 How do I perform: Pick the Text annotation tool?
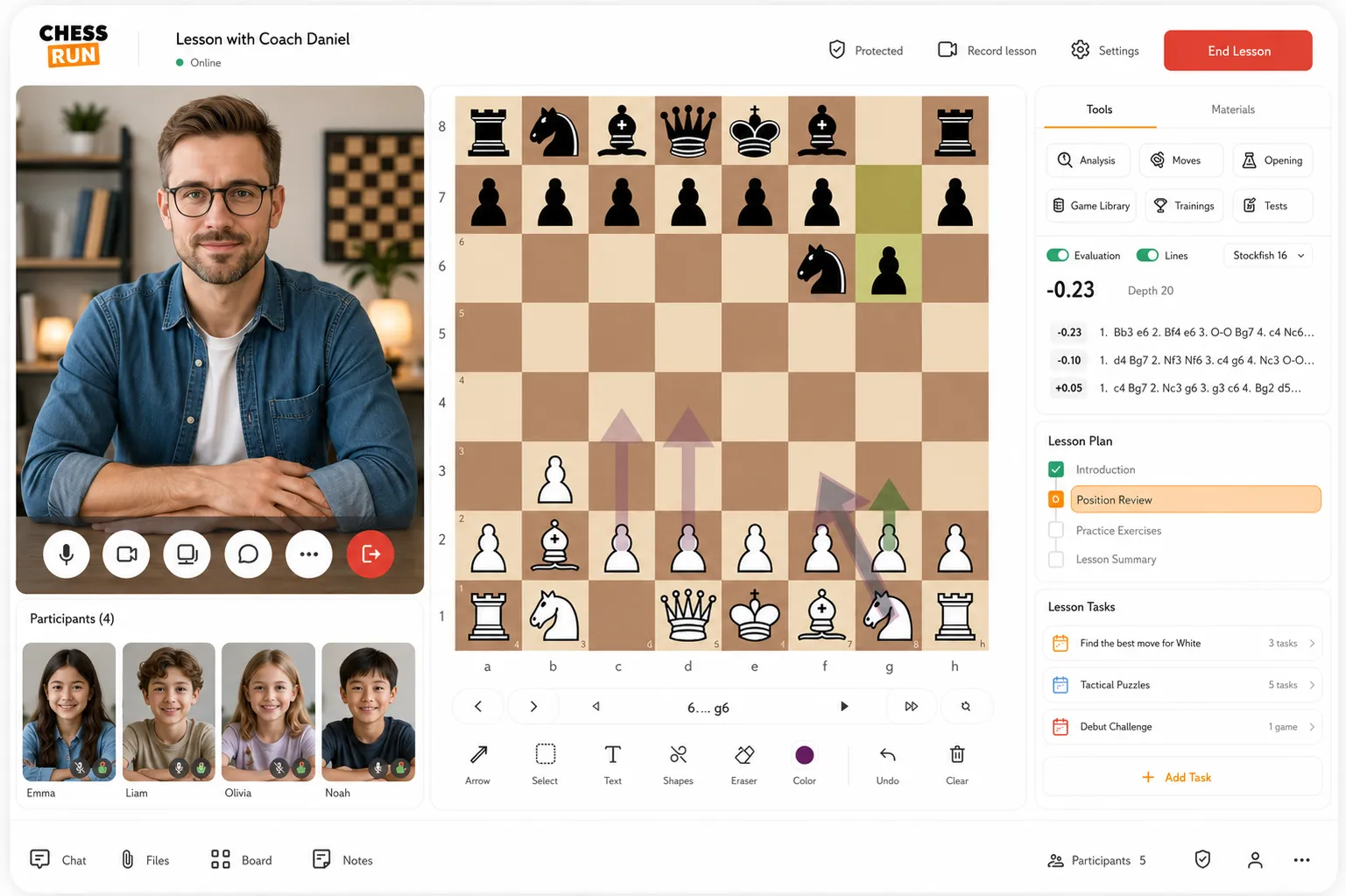pos(613,764)
